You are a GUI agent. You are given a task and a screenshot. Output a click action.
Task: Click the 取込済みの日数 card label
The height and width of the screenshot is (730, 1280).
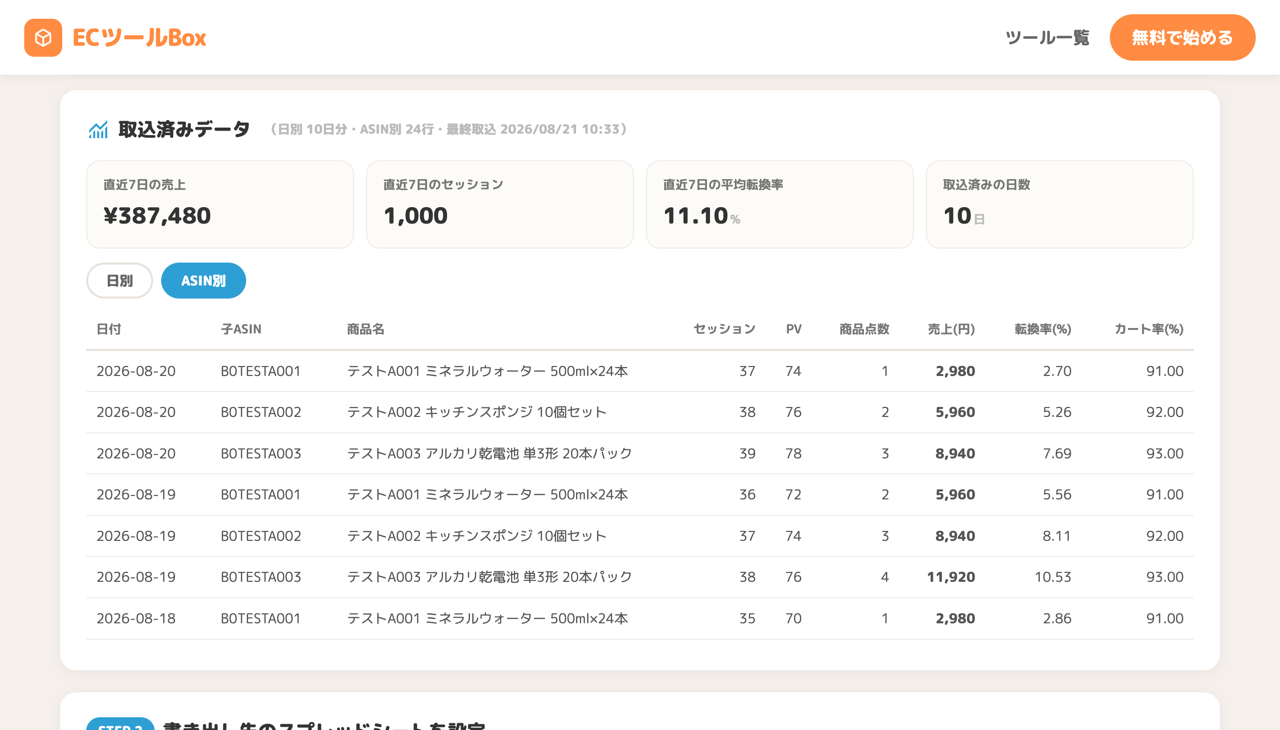986,185
